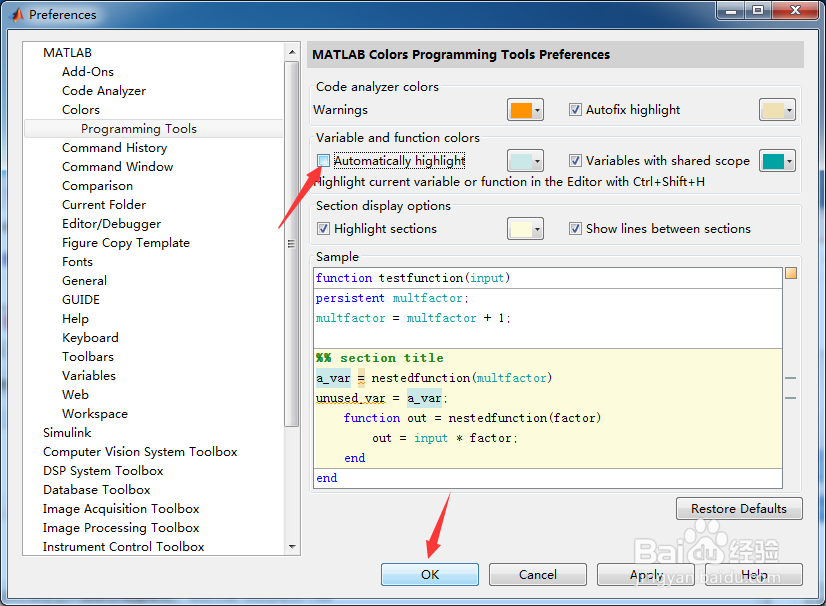826x606 pixels.
Task: Select Database Toolbox
Action: 97,490
